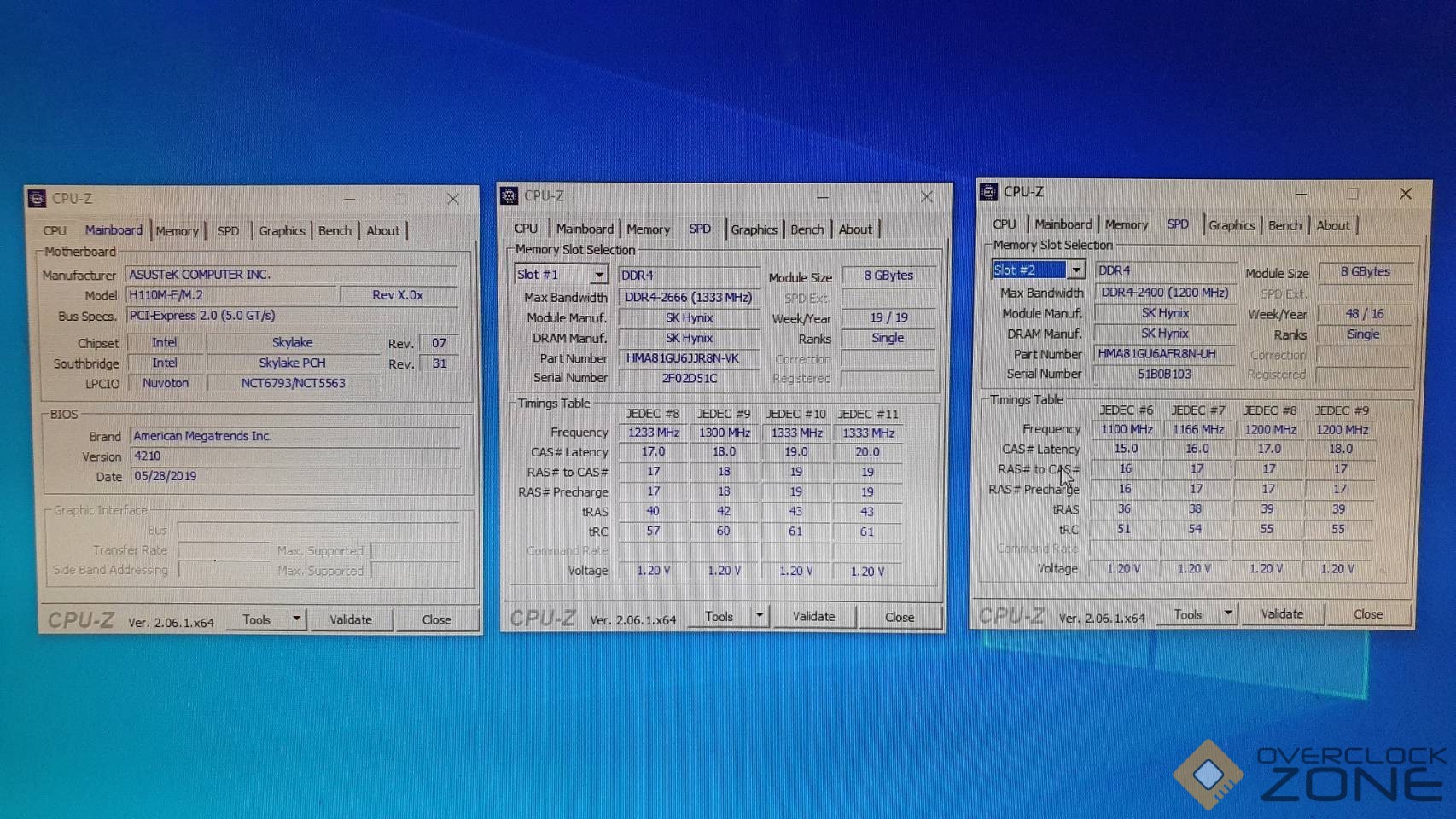Open the Slot #1 memory slot dropdown
The width and height of the screenshot is (1456, 819).
tap(599, 275)
